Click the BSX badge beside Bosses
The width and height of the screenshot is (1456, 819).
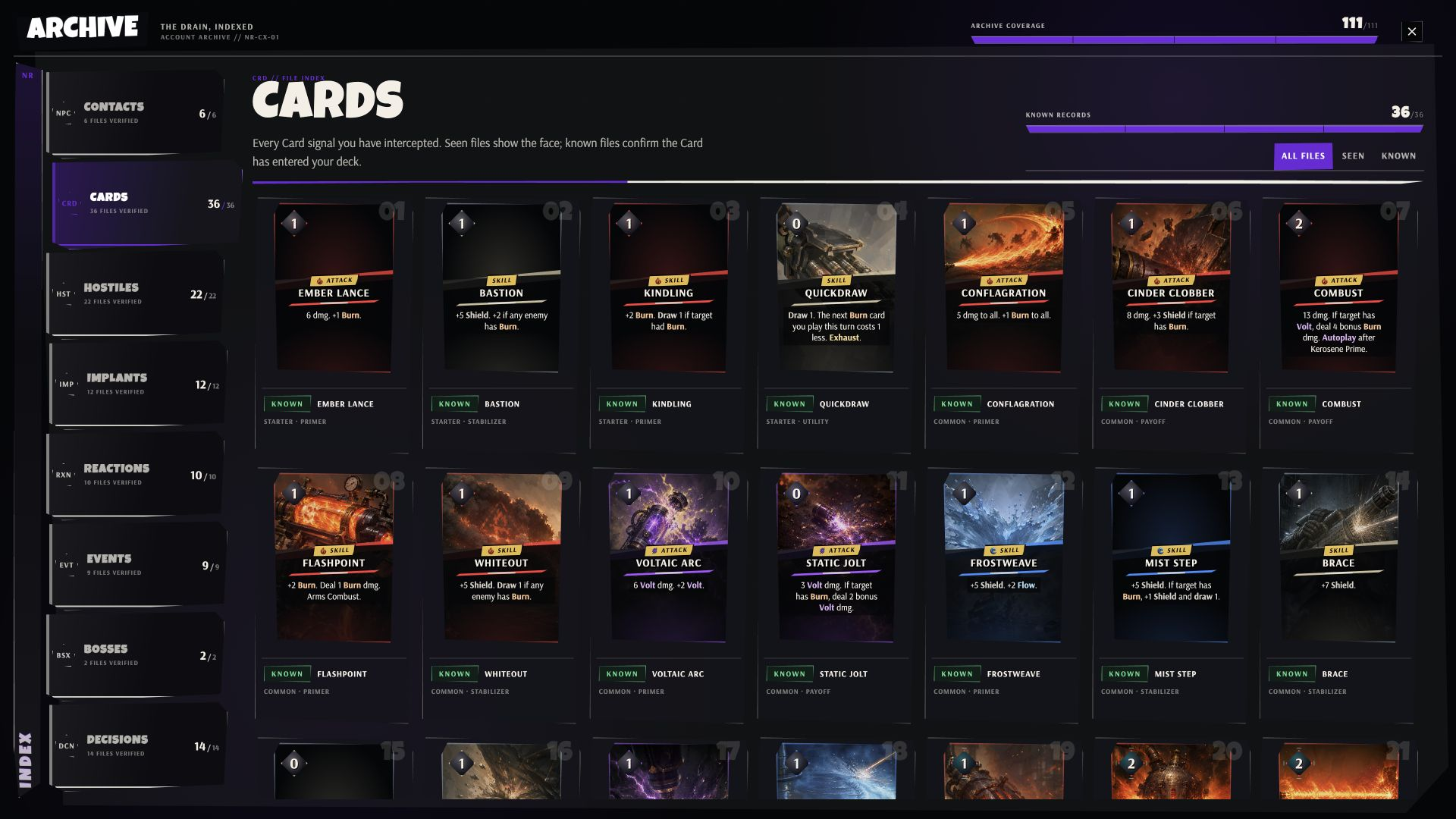64,655
